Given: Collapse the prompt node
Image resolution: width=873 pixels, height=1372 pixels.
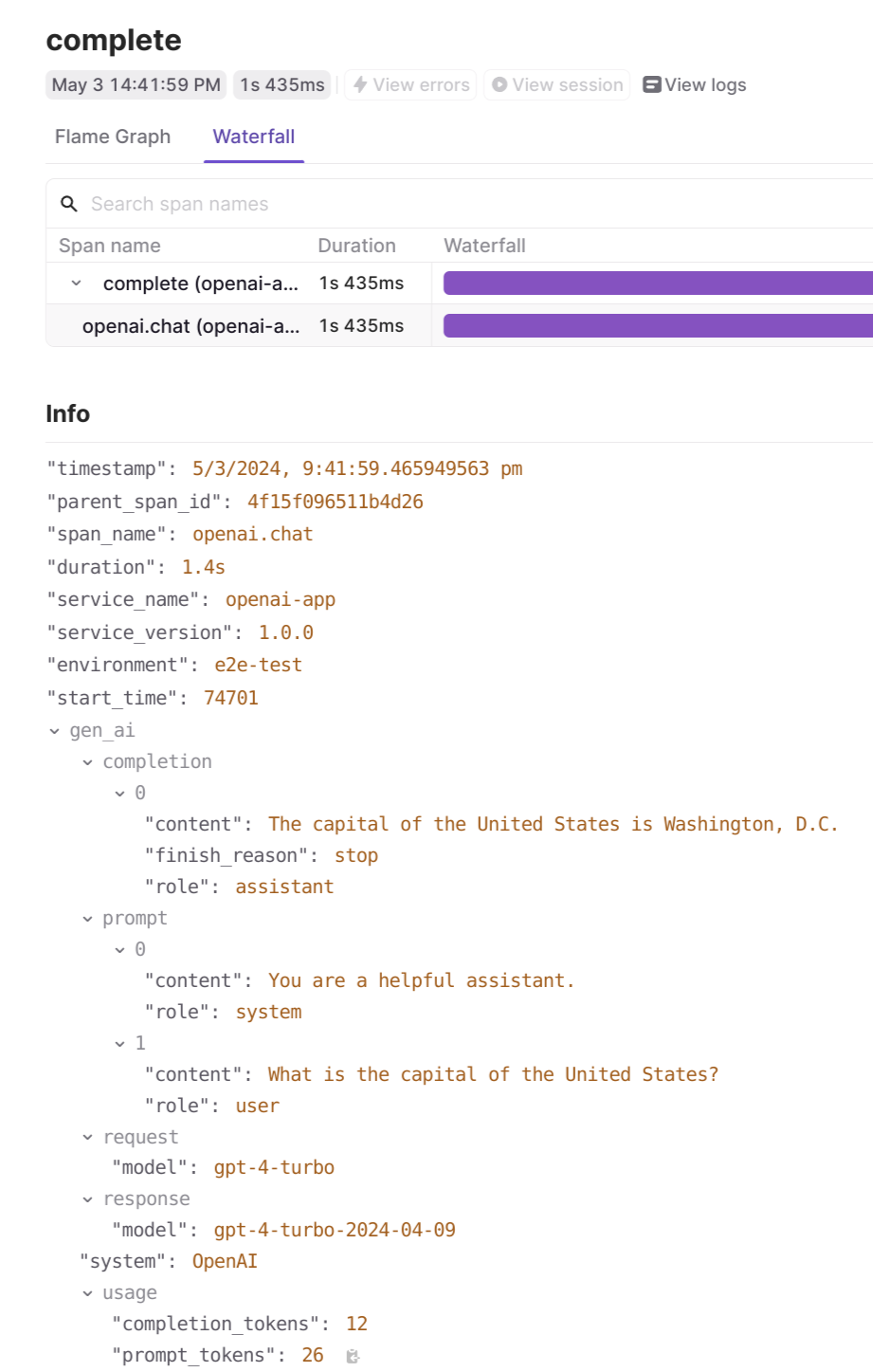Looking at the screenshot, I should coord(86,918).
